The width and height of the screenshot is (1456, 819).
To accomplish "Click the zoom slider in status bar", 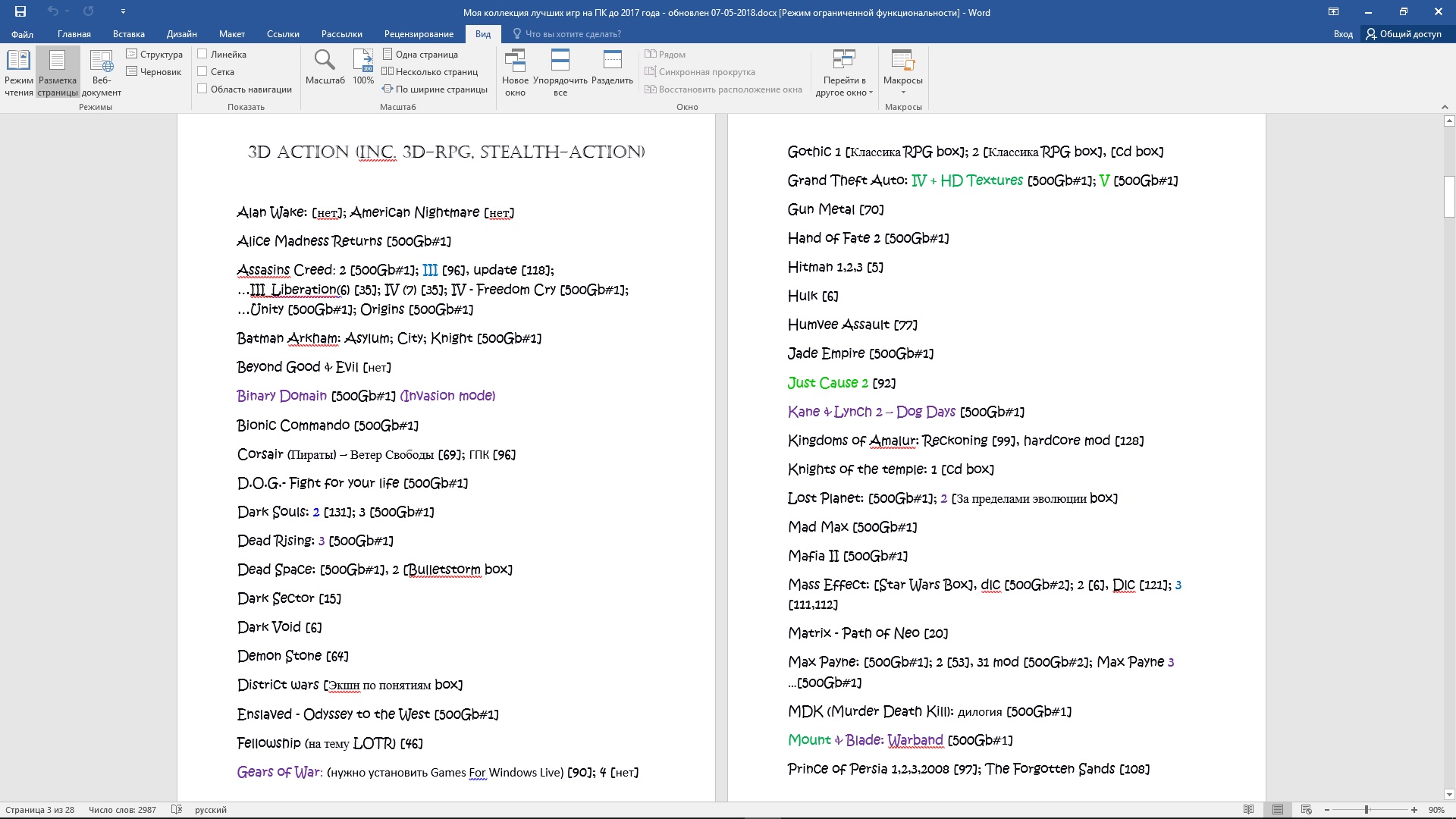I will point(1367,810).
